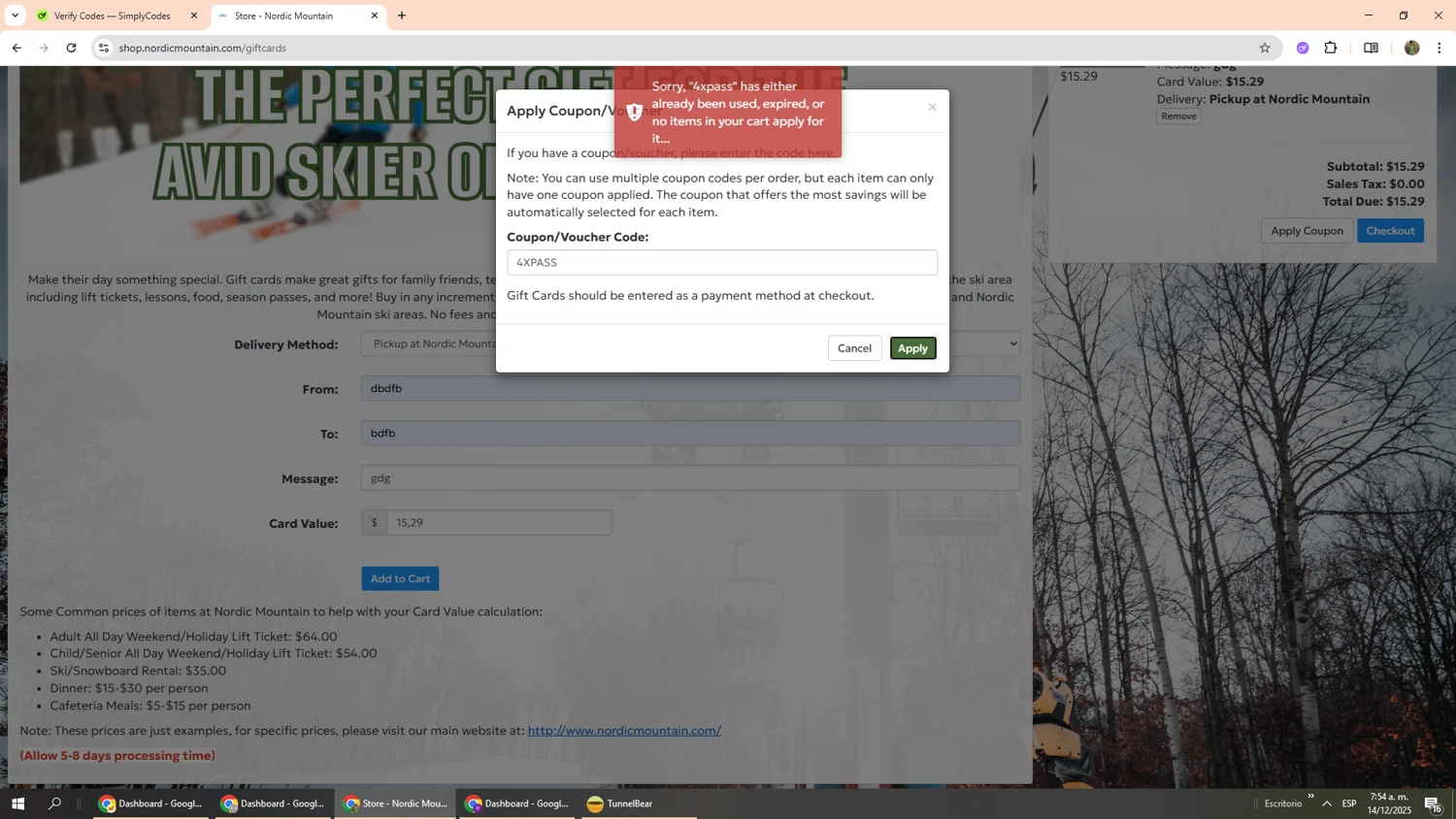Click the Card Value amount field
The image size is (1456, 819).
coord(499,522)
